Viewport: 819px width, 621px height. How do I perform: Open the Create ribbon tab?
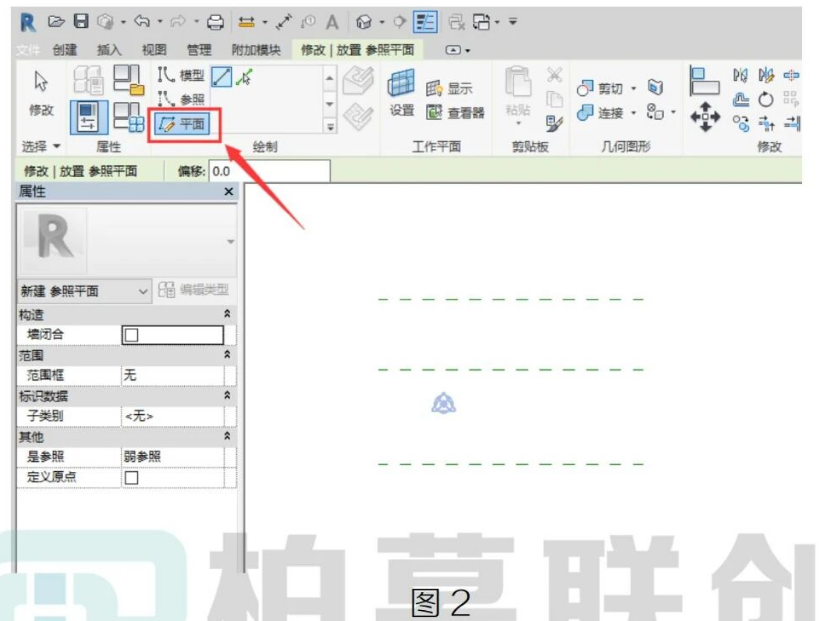(x=65, y=50)
